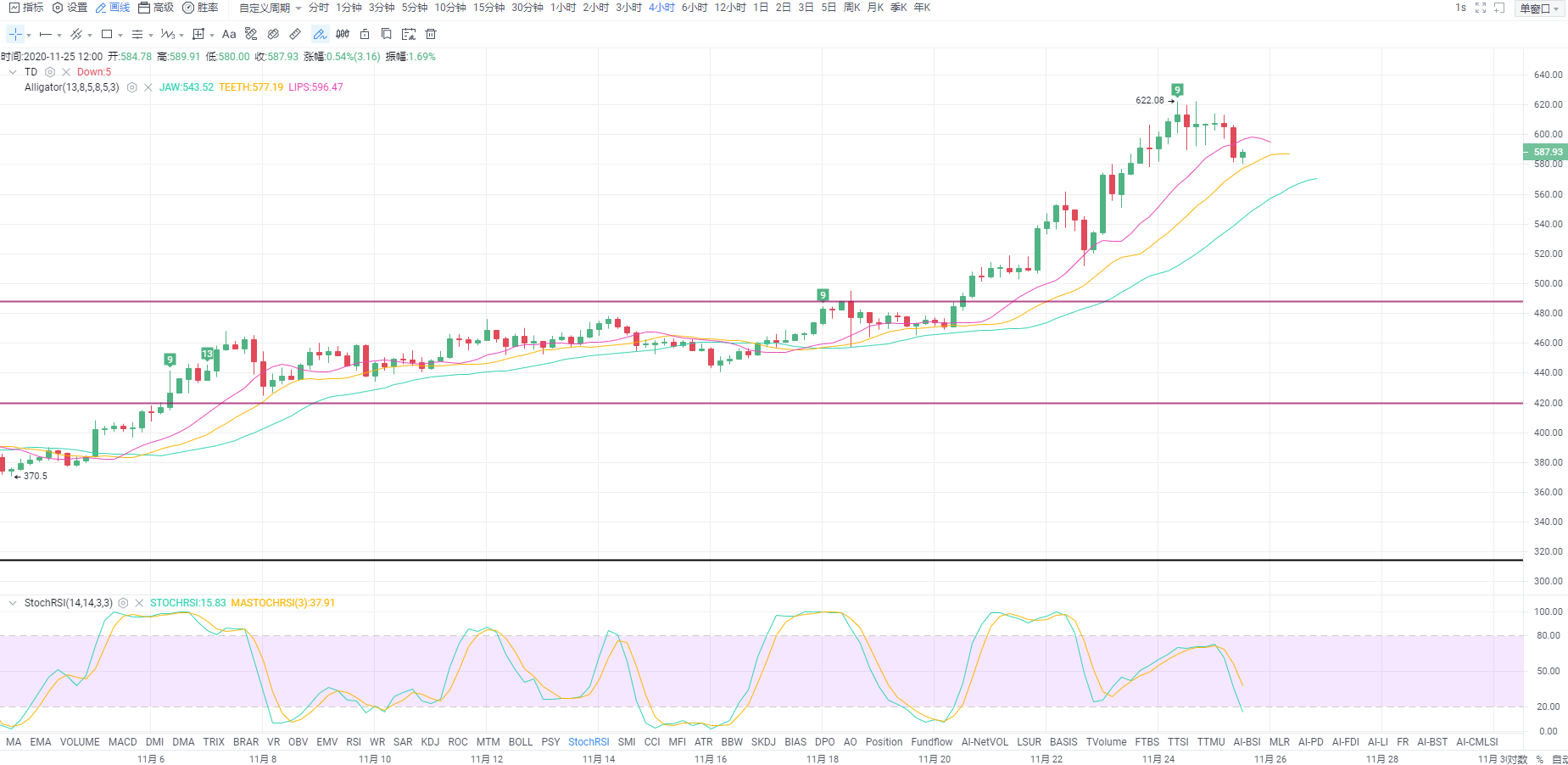
Task: Select the Fundflow indicator tab
Action: [932, 742]
